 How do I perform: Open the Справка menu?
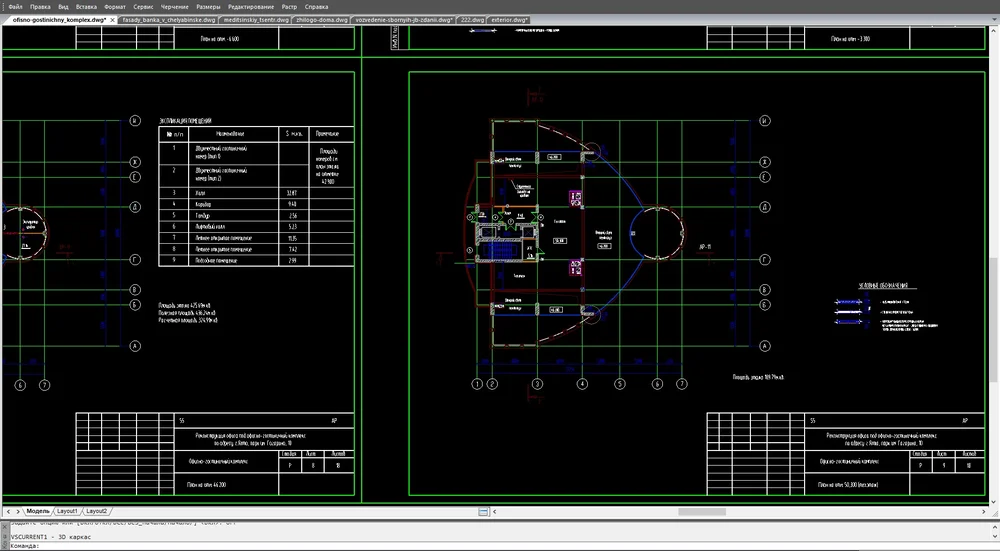tap(315, 7)
